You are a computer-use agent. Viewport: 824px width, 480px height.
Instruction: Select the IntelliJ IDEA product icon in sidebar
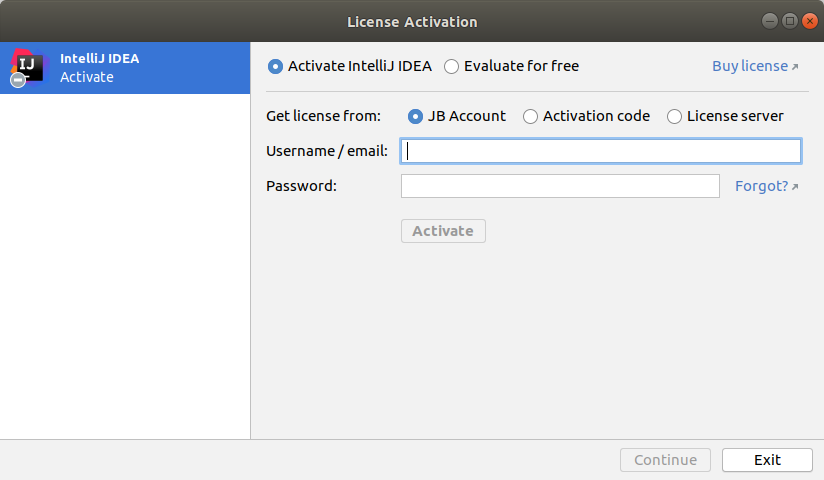click(28, 68)
